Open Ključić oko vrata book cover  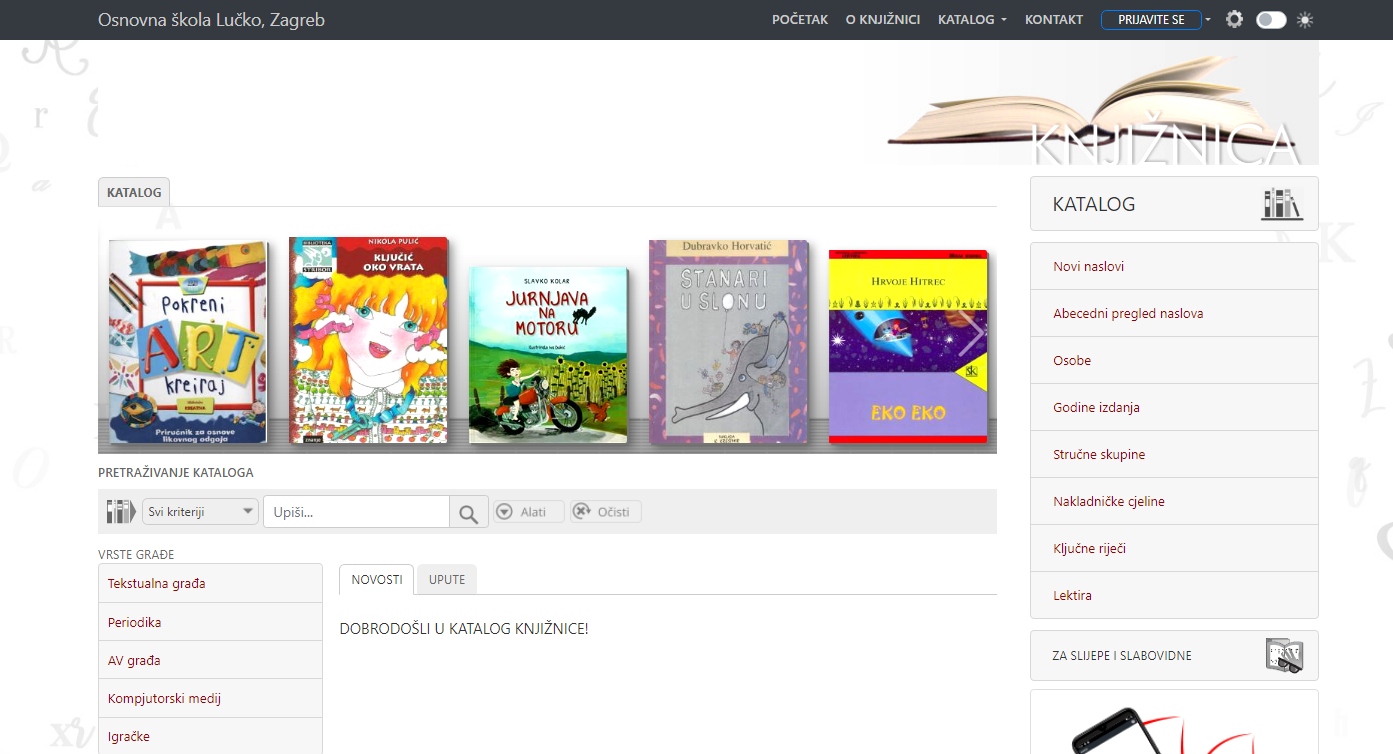tap(368, 340)
